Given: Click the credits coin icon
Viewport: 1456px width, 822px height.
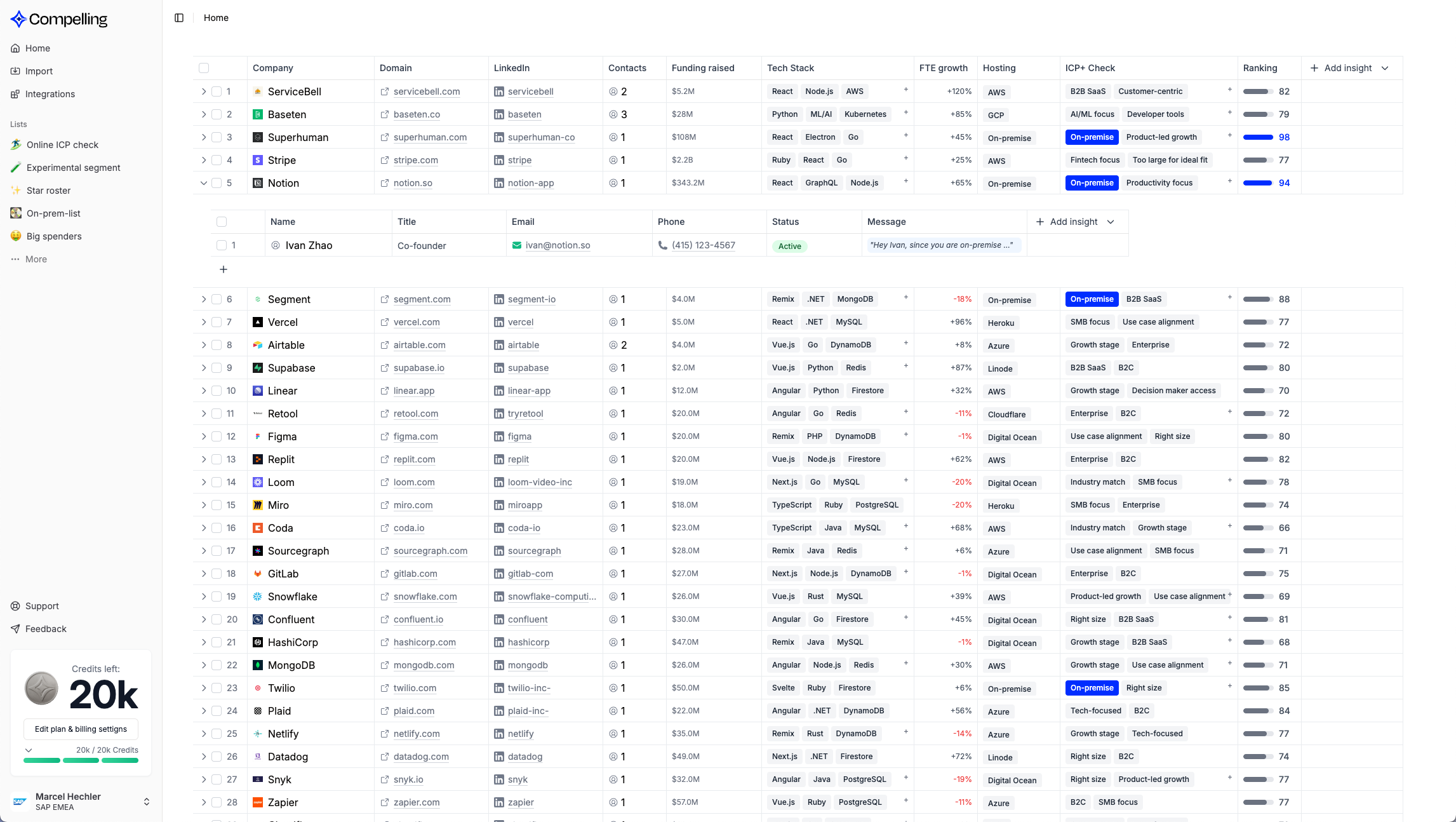Looking at the screenshot, I should [41, 689].
